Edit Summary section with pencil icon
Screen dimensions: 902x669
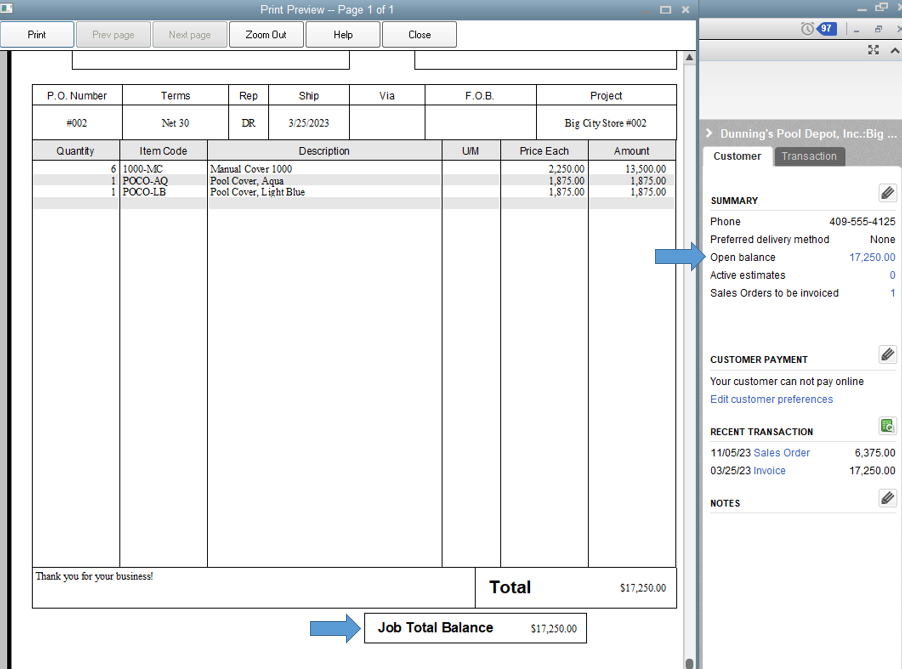coord(888,193)
